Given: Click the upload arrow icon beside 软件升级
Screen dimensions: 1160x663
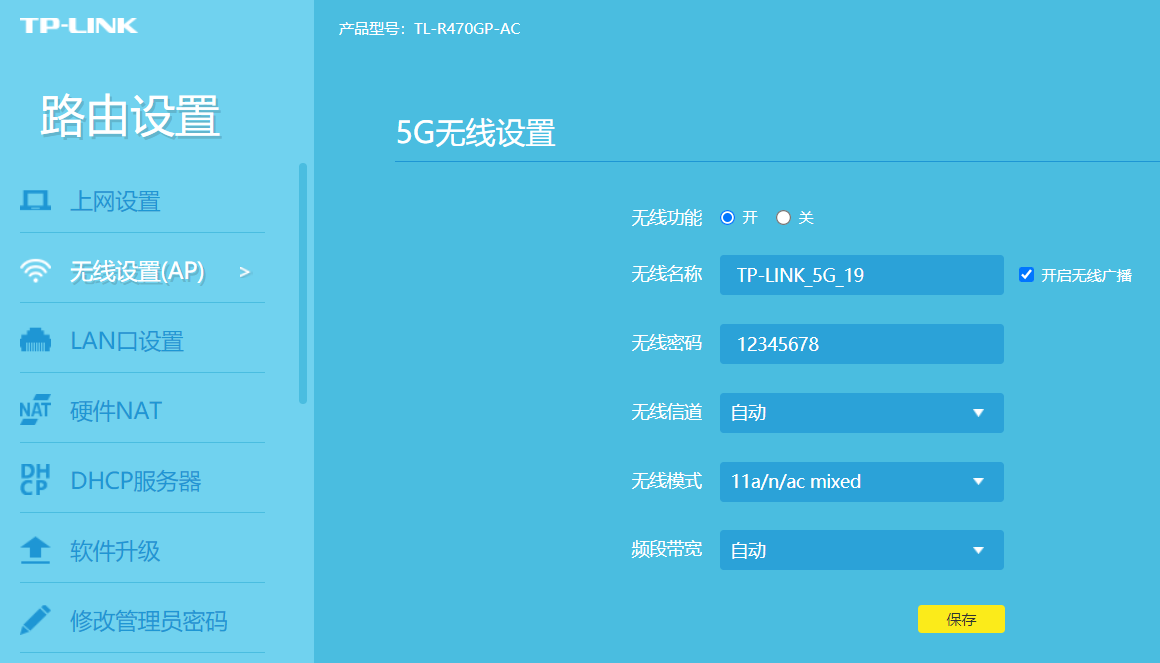Looking at the screenshot, I should click(x=35, y=550).
